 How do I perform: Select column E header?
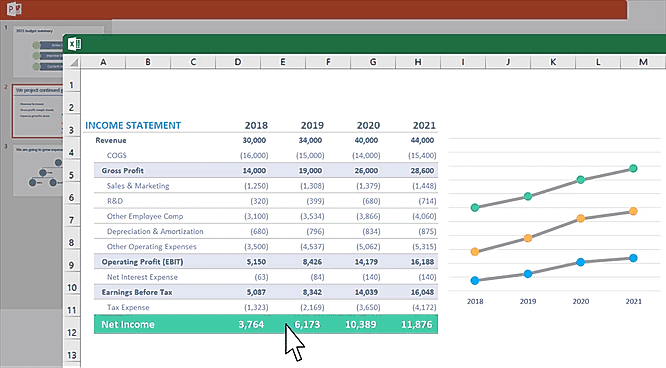tap(283, 62)
